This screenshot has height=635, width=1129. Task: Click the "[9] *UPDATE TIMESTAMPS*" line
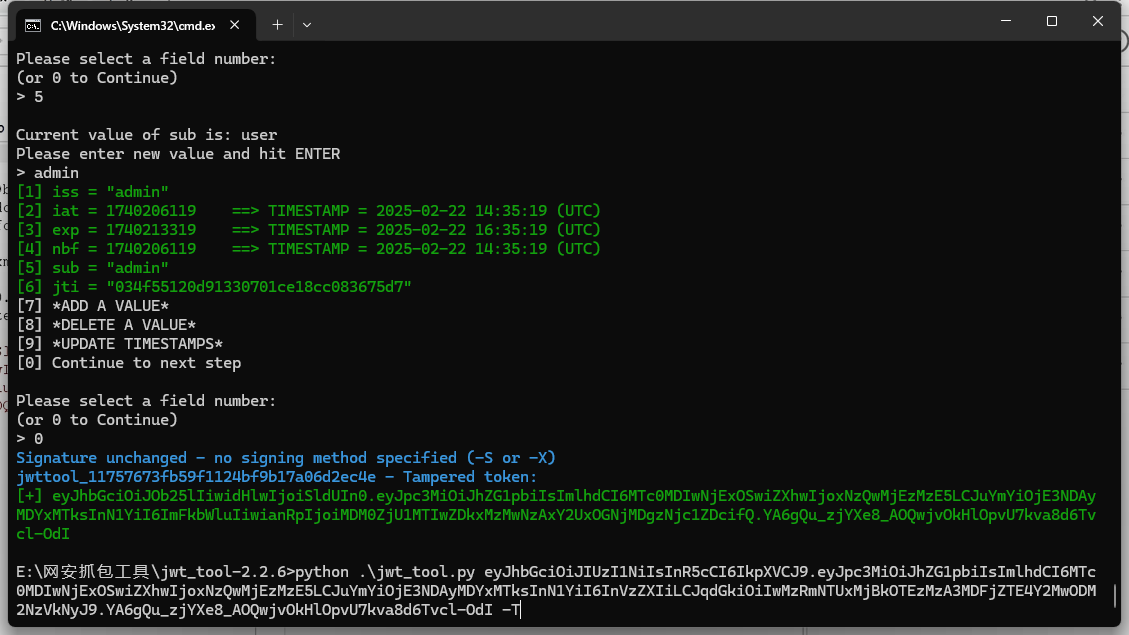coord(120,344)
